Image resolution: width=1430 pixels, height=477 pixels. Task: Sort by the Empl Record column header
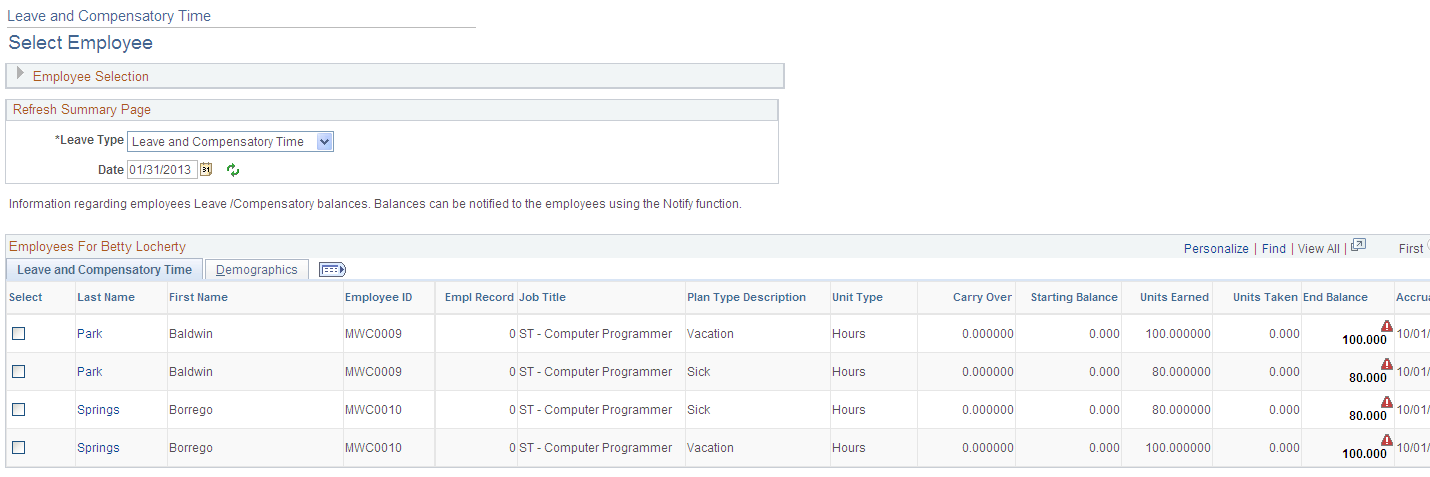point(479,297)
